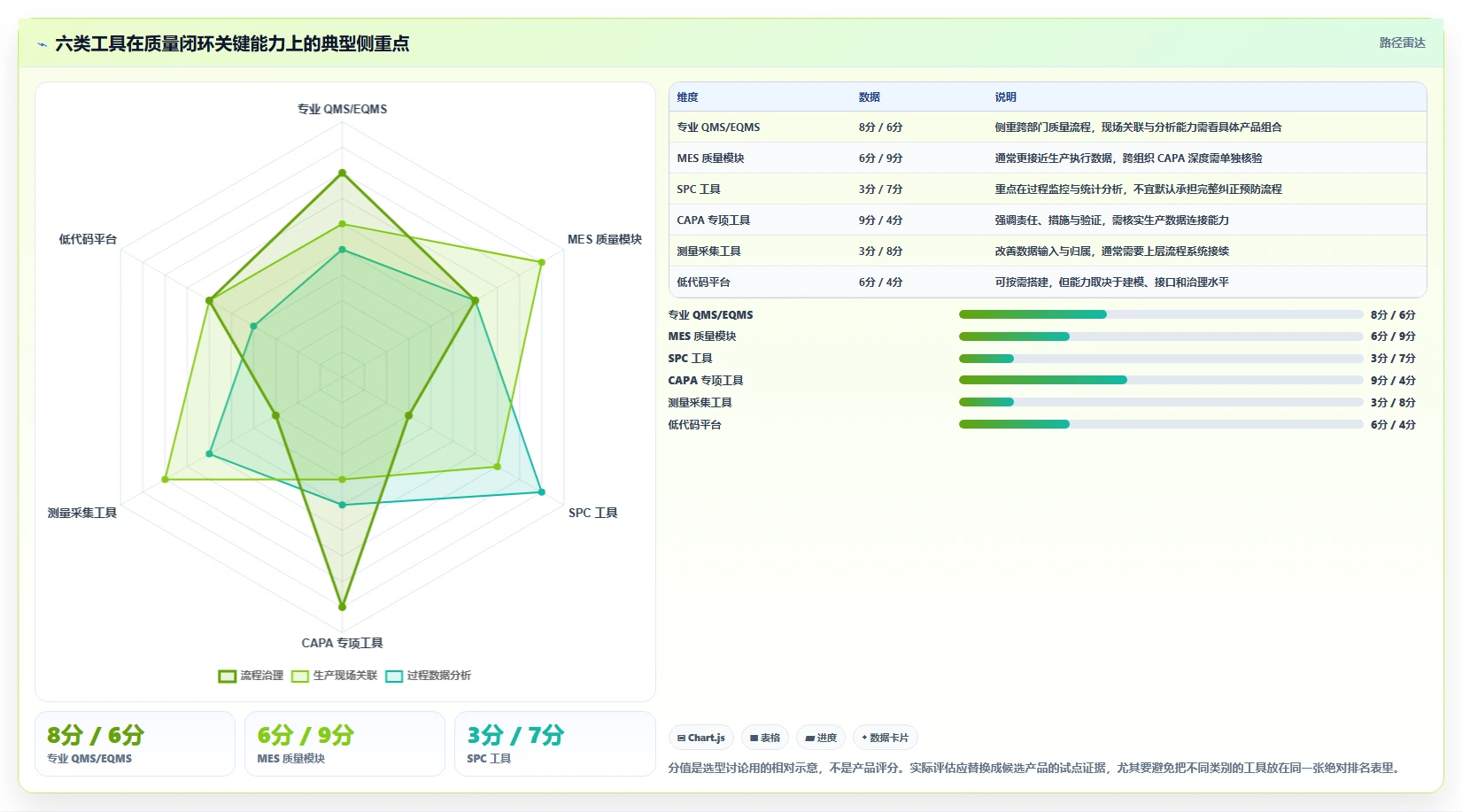
Task: Open the 8分 / 6分 专业 QMS/EQMS data card
Action: coord(135,744)
